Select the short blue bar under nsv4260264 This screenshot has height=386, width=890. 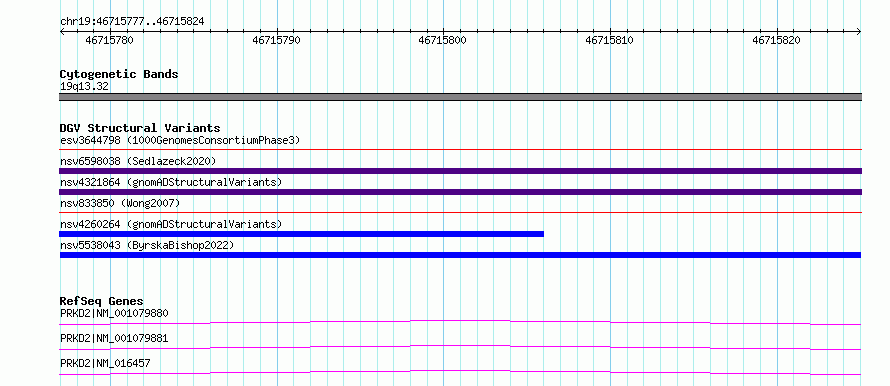(x=301, y=234)
